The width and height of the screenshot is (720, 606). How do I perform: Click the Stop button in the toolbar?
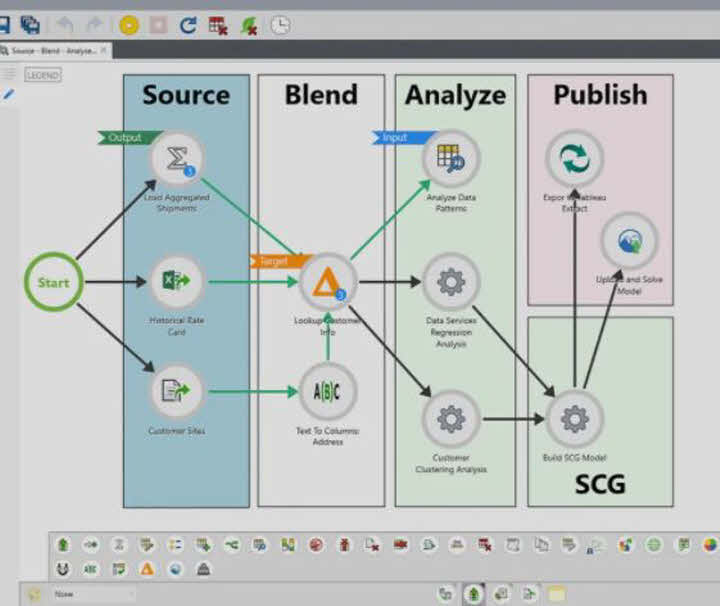[158, 25]
